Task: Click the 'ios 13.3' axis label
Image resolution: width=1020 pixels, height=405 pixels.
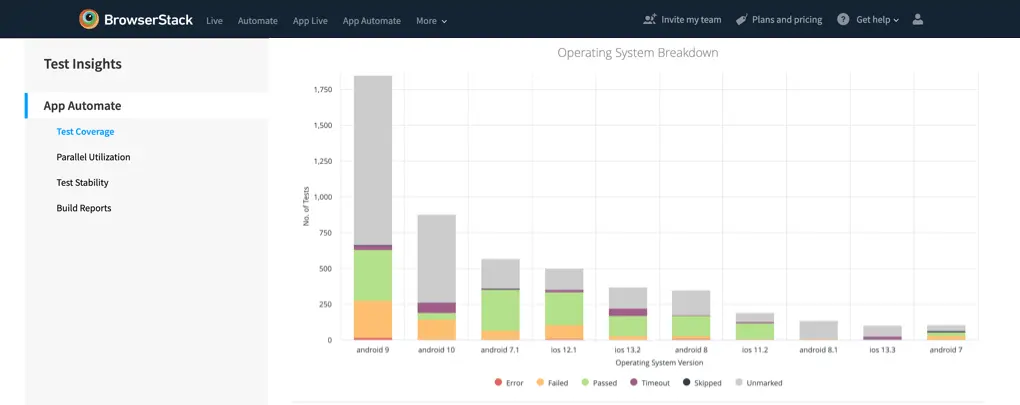Action: (x=883, y=350)
